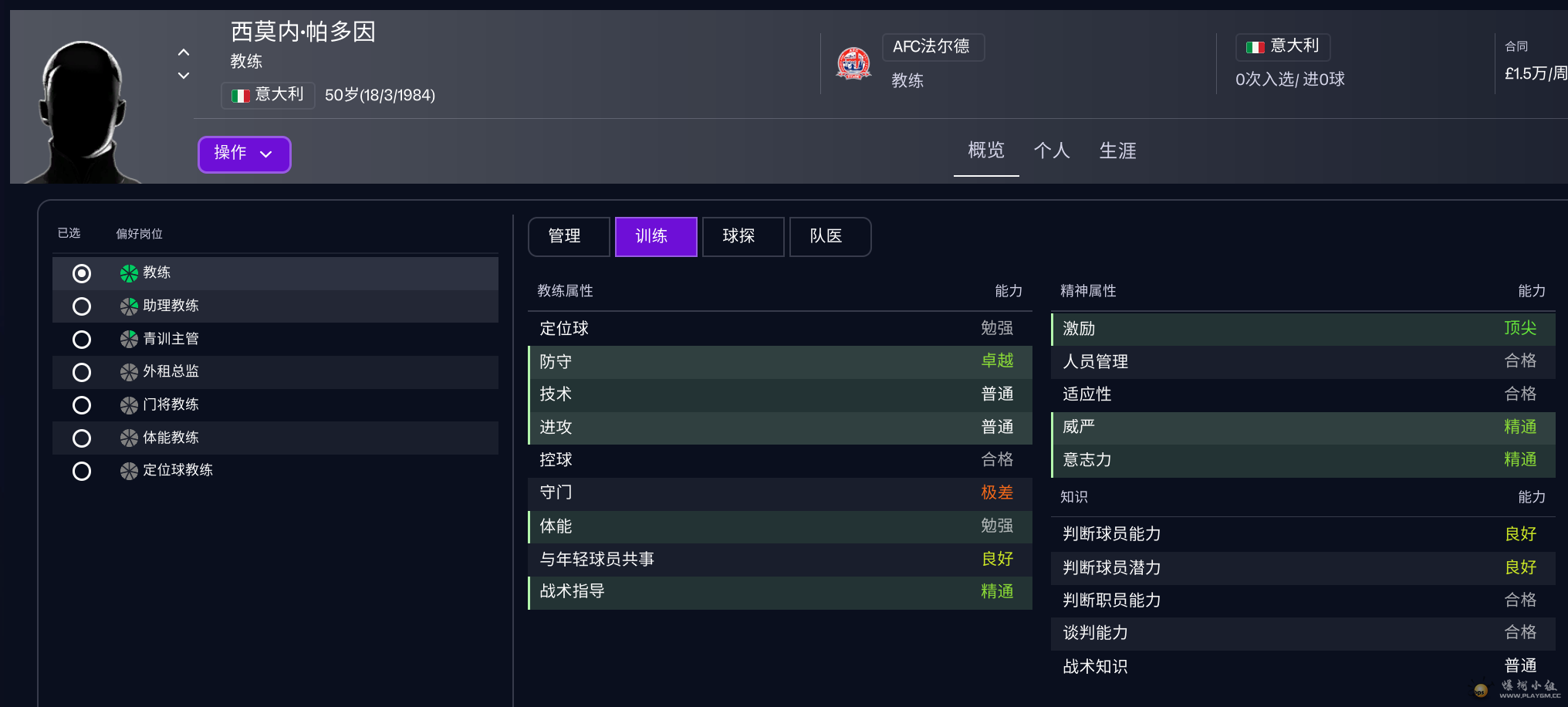Click the pie icon beside 定位球教练
The width and height of the screenshot is (1568, 707).
(129, 471)
